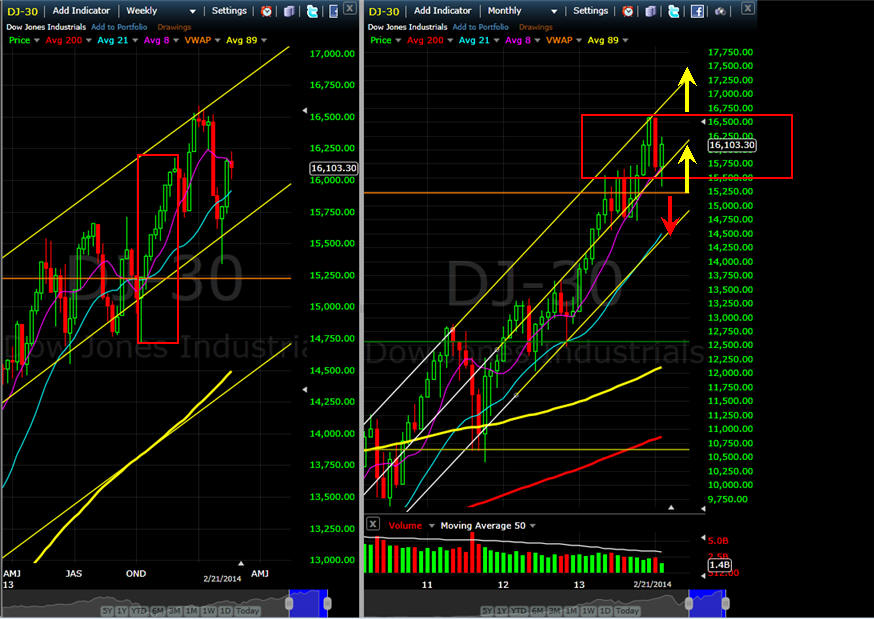Select 1Y range in Monthly chart
The image size is (874, 619).
[502, 611]
